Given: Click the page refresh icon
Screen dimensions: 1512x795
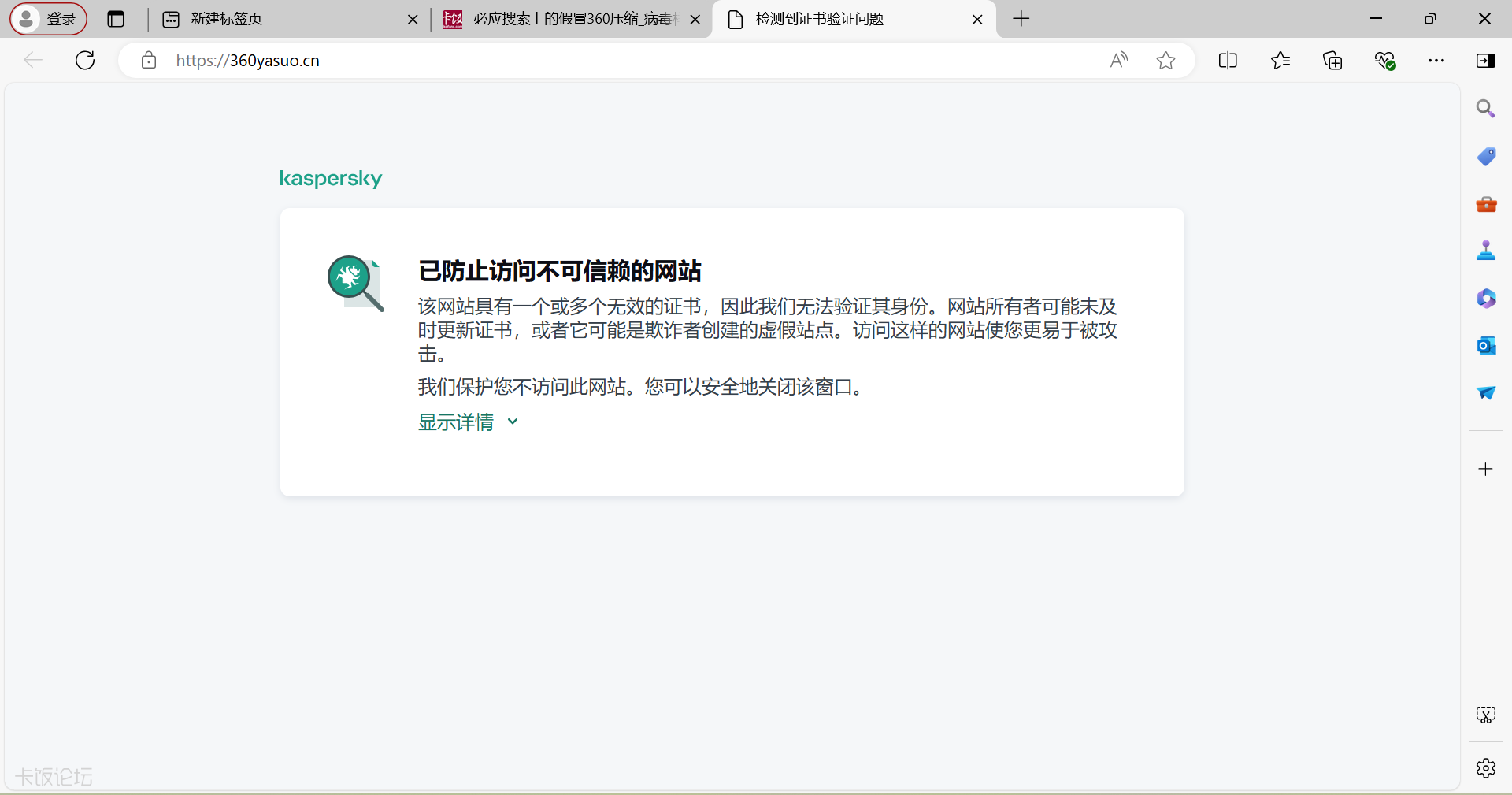Looking at the screenshot, I should (x=85, y=61).
